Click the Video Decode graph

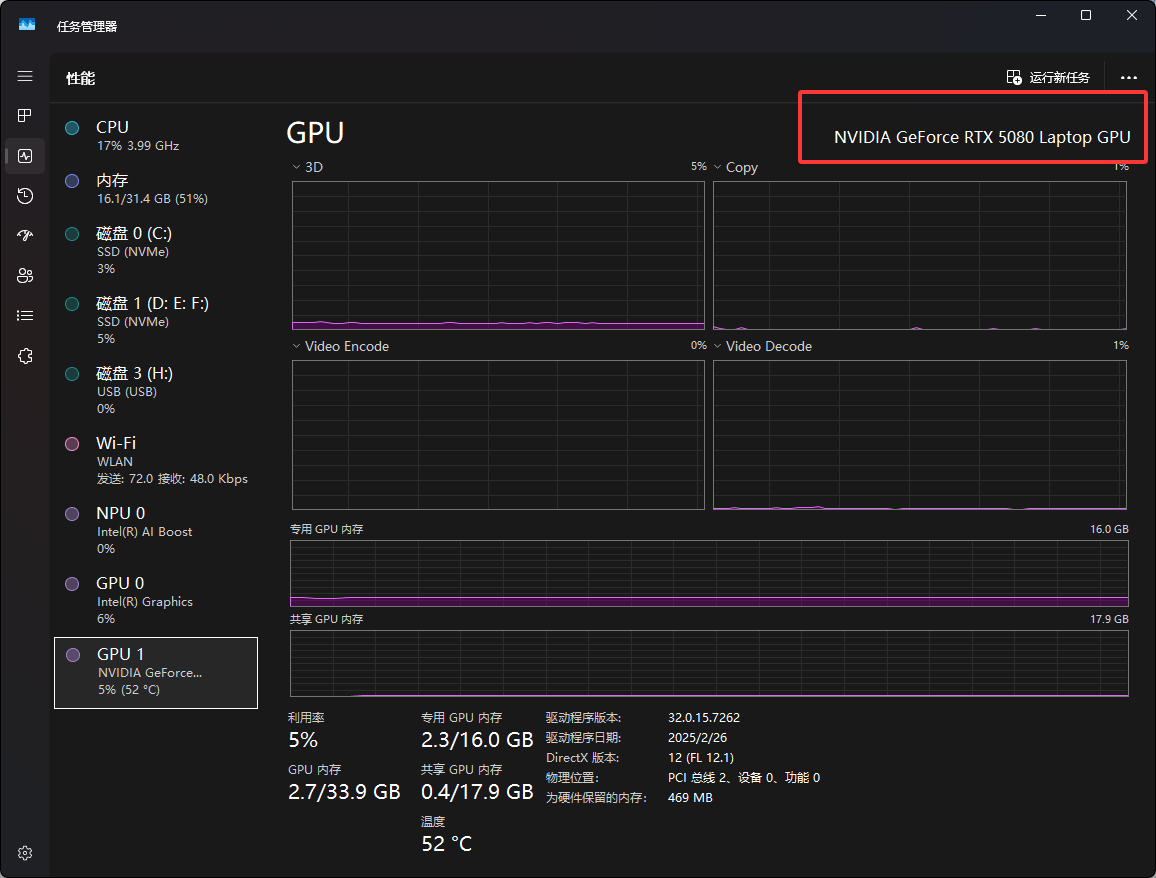(x=919, y=435)
